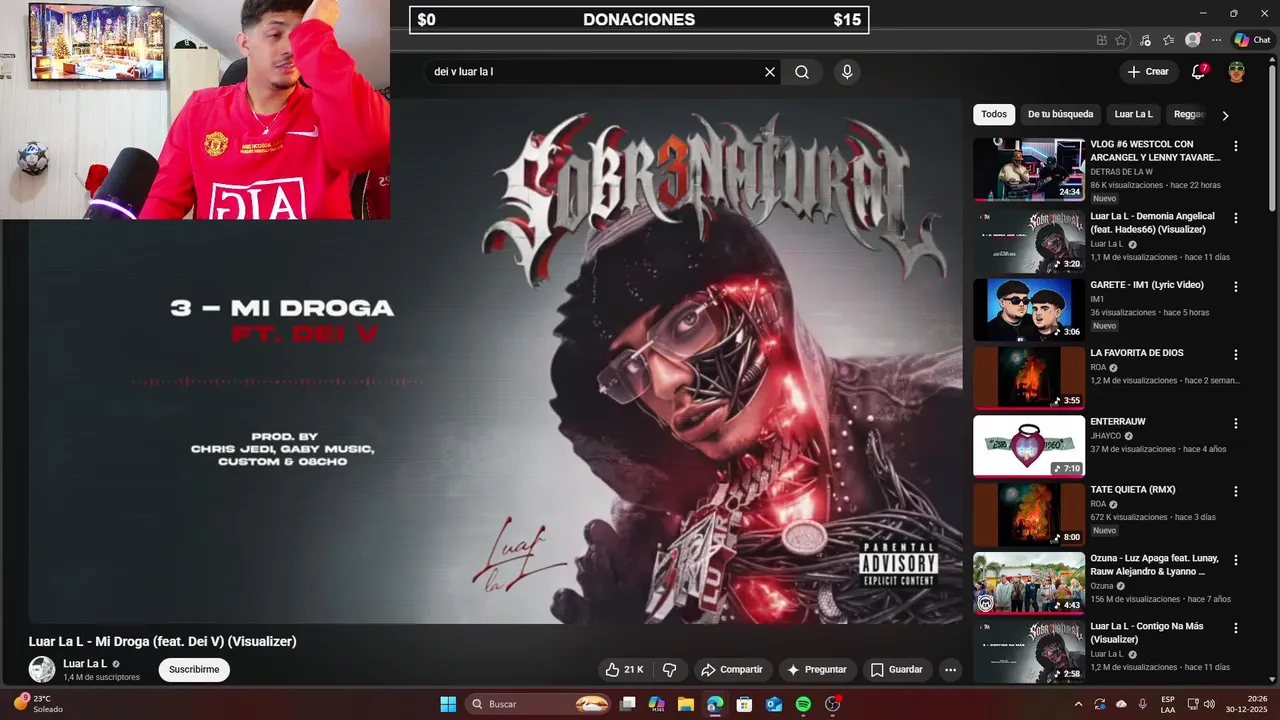This screenshot has width=1280, height=720.
Task: Play LA FAVORITA DE DIOS thumbnail
Action: (x=1029, y=378)
